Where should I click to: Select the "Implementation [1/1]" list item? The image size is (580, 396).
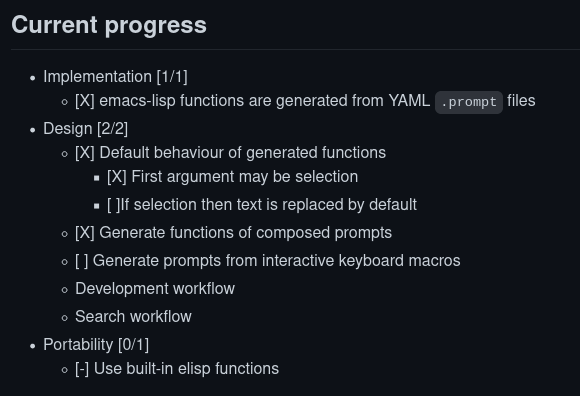115,77
